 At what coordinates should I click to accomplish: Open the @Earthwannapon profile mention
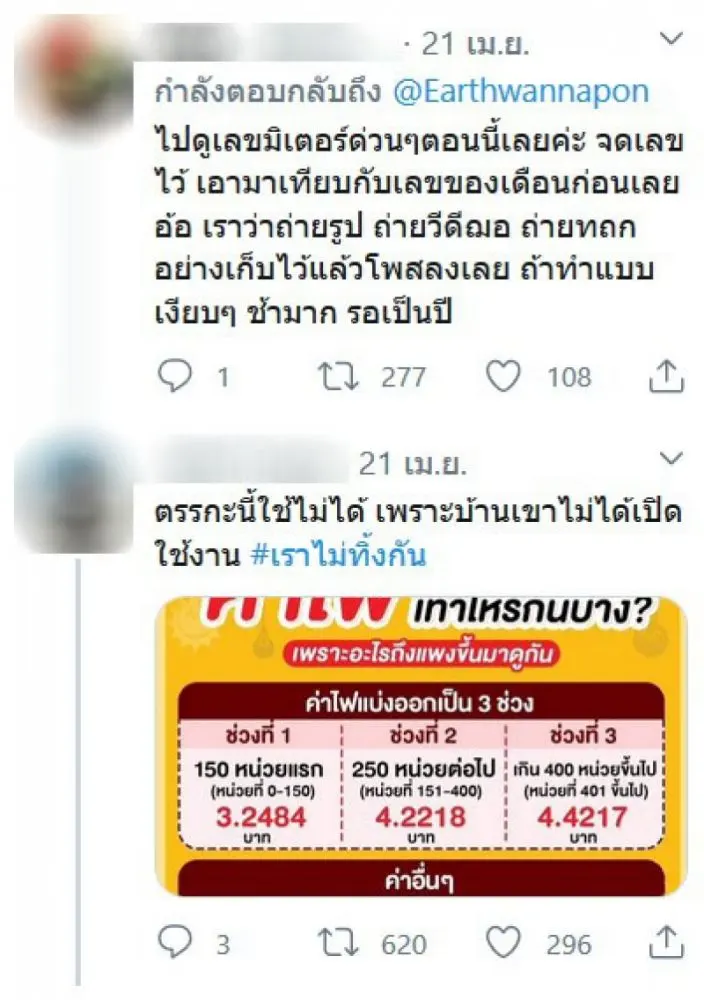point(521,92)
